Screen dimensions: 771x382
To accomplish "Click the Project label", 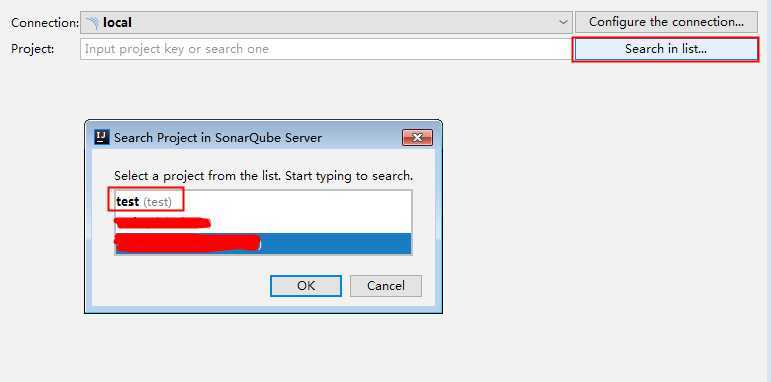I will coord(32,49).
